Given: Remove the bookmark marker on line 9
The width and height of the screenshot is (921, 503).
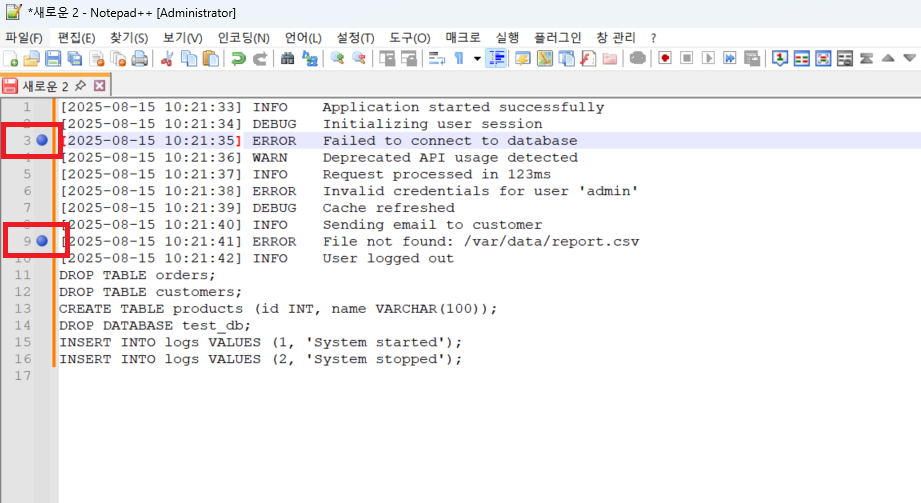Looking at the screenshot, I should point(42,242).
